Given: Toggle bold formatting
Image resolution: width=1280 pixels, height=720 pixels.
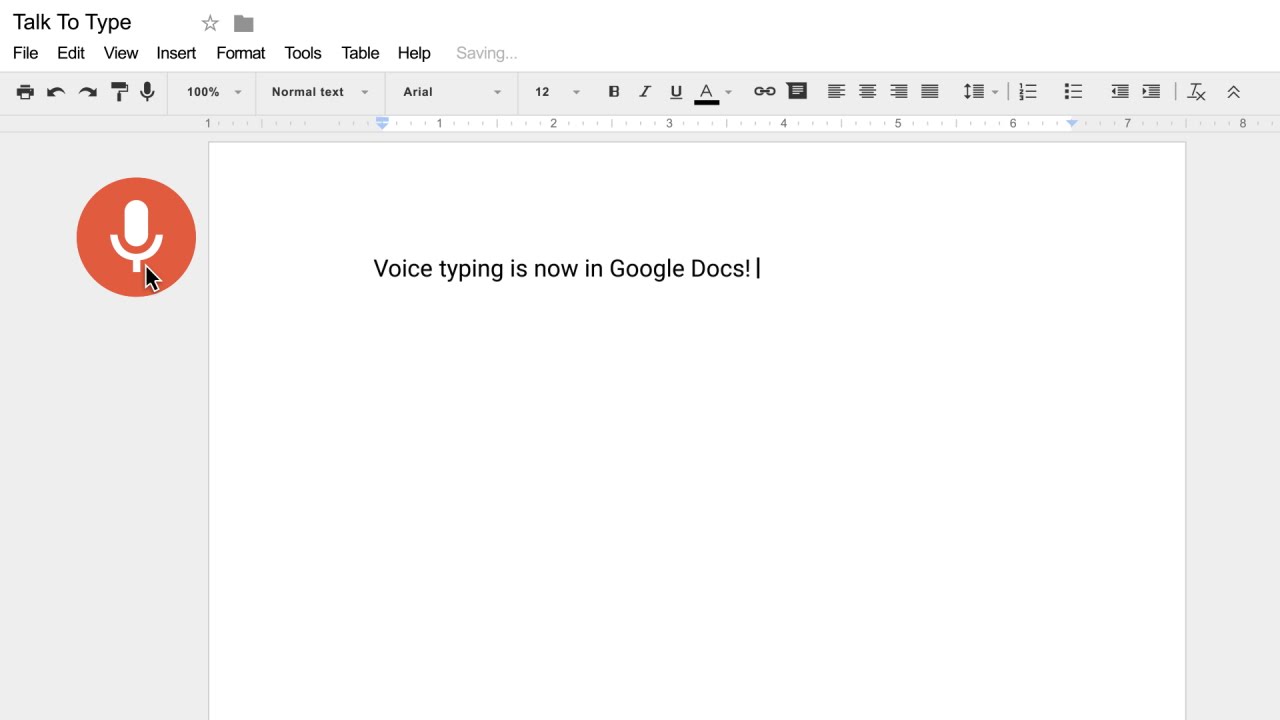Looking at the screenshot, I should pyautogui.click(x=613, y=91).
